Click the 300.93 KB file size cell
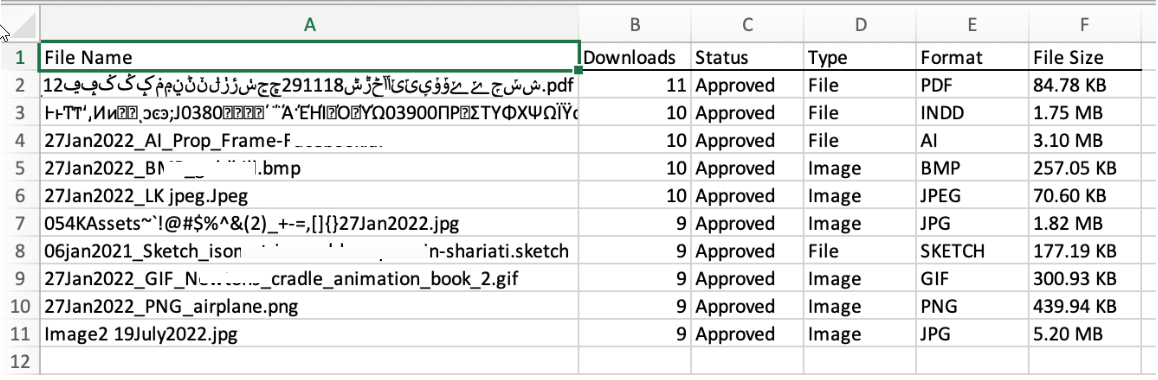The image size is (1158, 380). coord(1084,279)
